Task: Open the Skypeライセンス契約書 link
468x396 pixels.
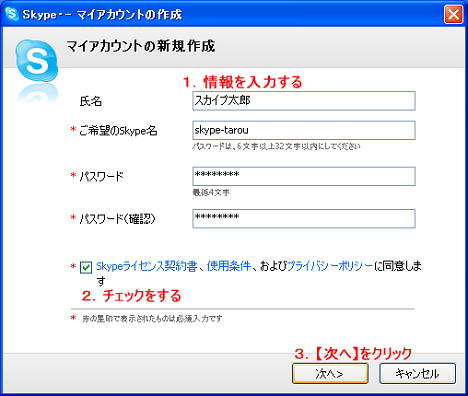Action: point(147,266)
